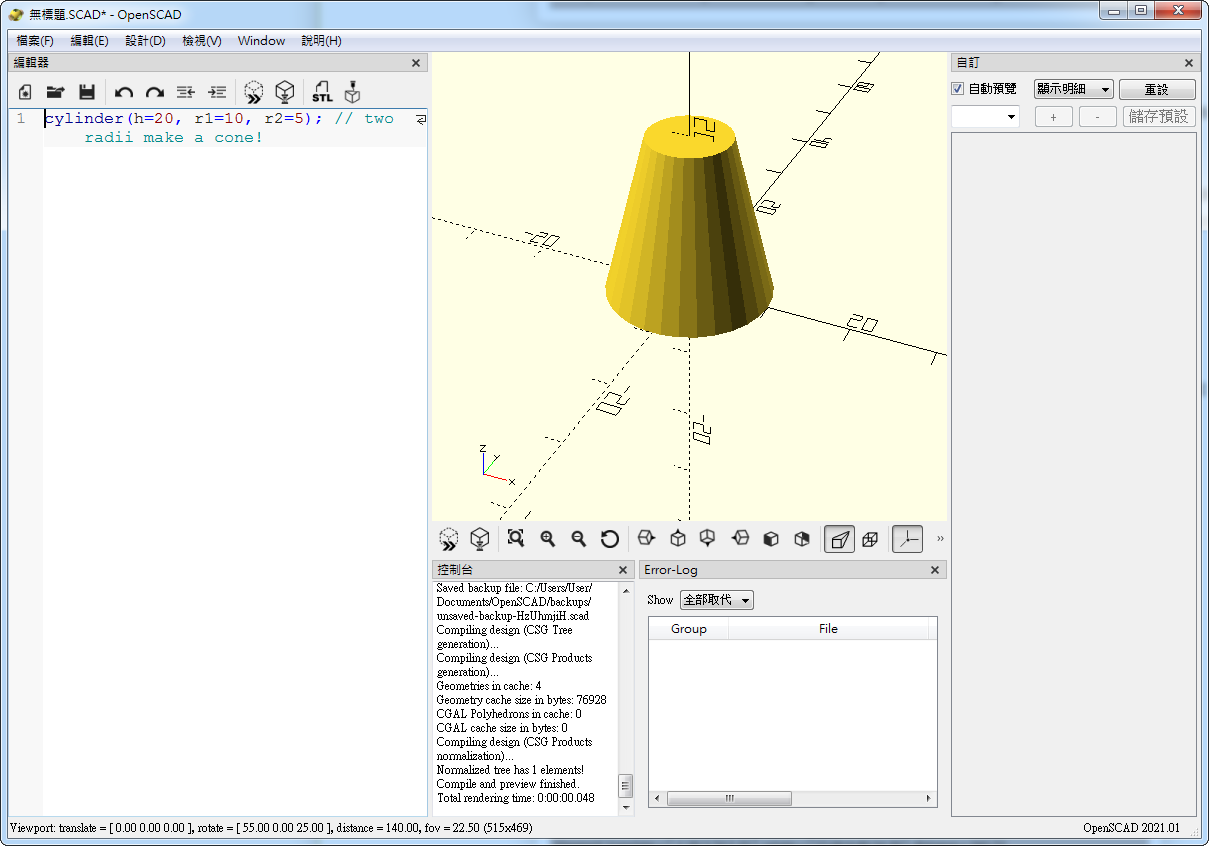Reset the 3D view rotation
Screen dimensions: 1209x846
(x=610, y=539)
